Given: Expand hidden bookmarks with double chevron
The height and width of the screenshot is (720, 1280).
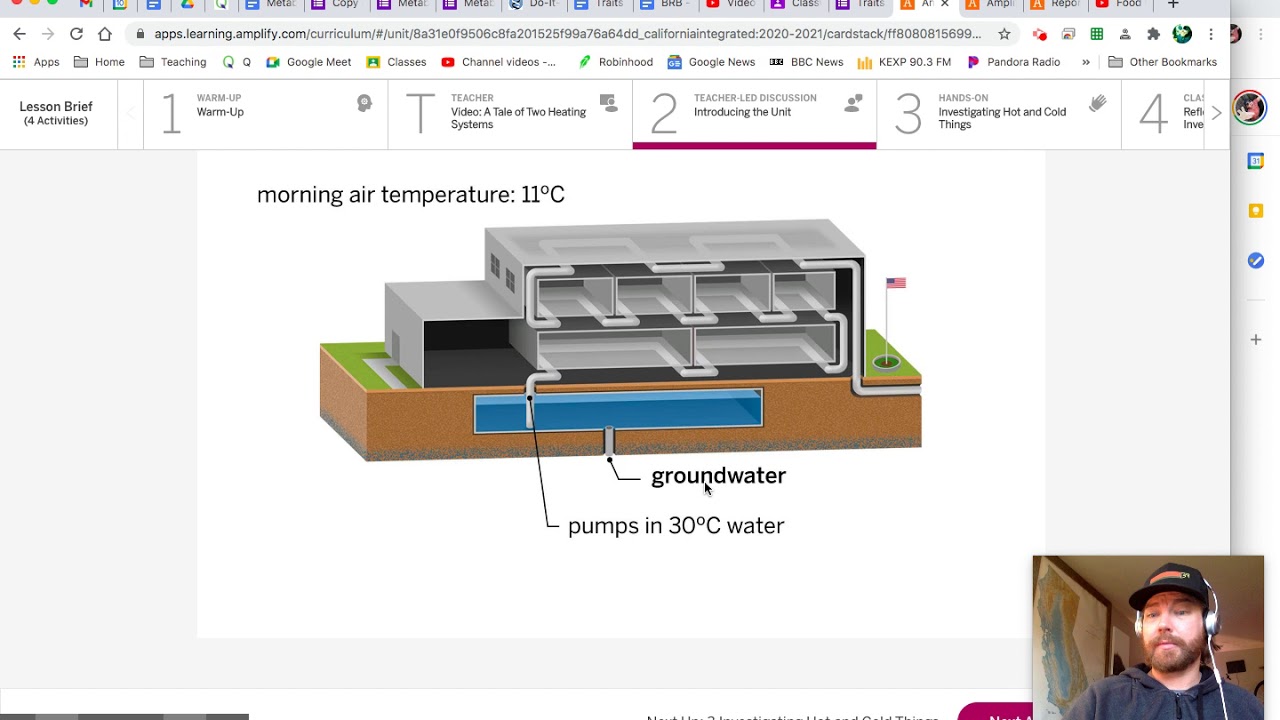Looking at the screenshot, I should coord(1085,62).
